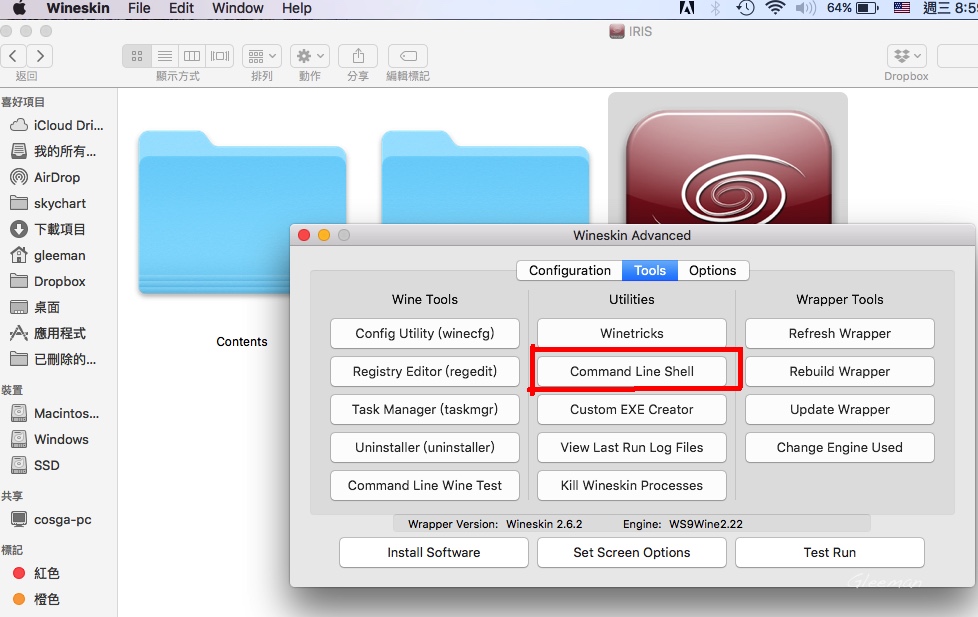Open the Help menu

pos(296,8)
